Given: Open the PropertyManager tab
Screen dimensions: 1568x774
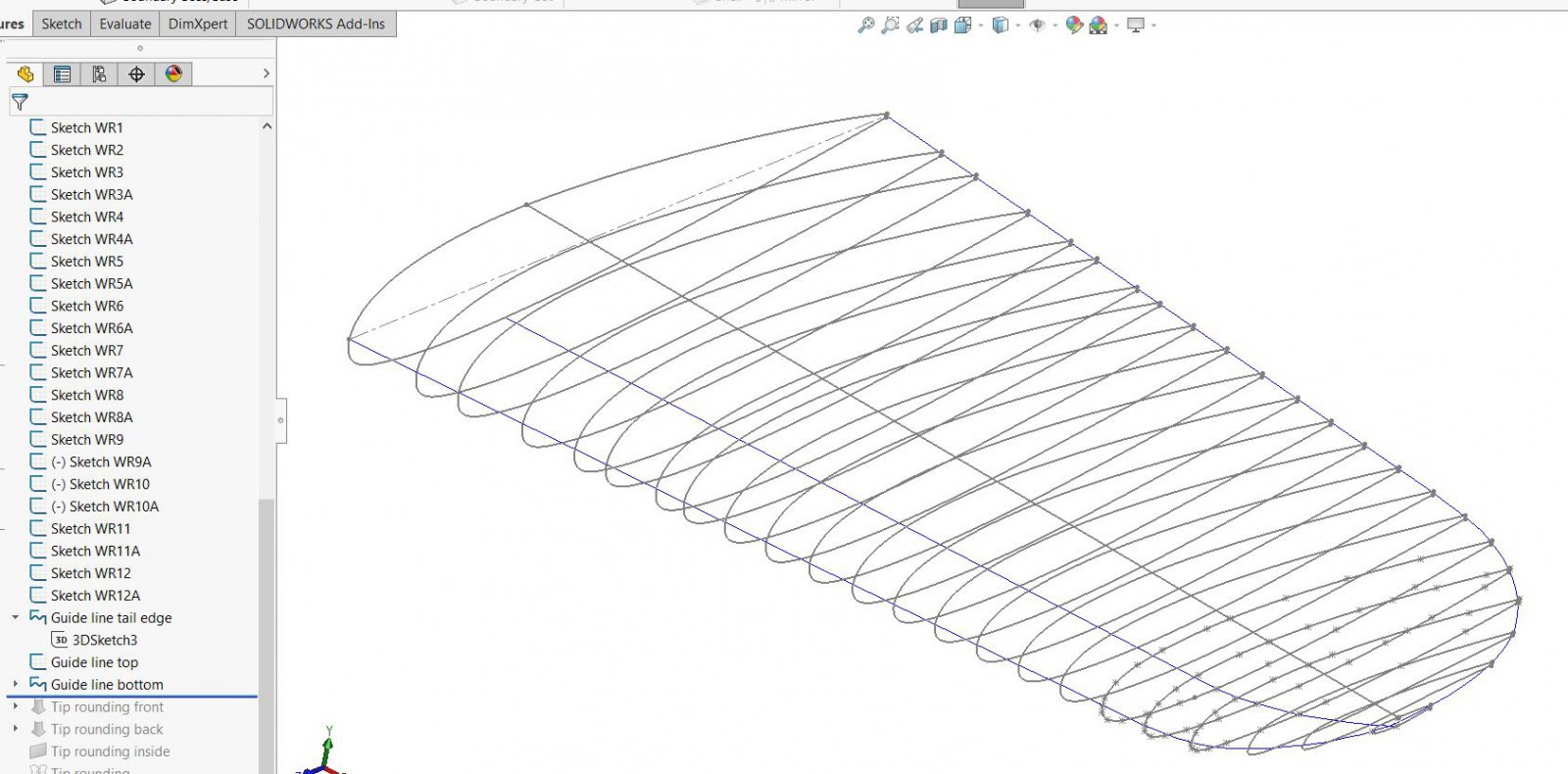Looking at the screenshot, I should pyautogui.click(x=62, y=74).
